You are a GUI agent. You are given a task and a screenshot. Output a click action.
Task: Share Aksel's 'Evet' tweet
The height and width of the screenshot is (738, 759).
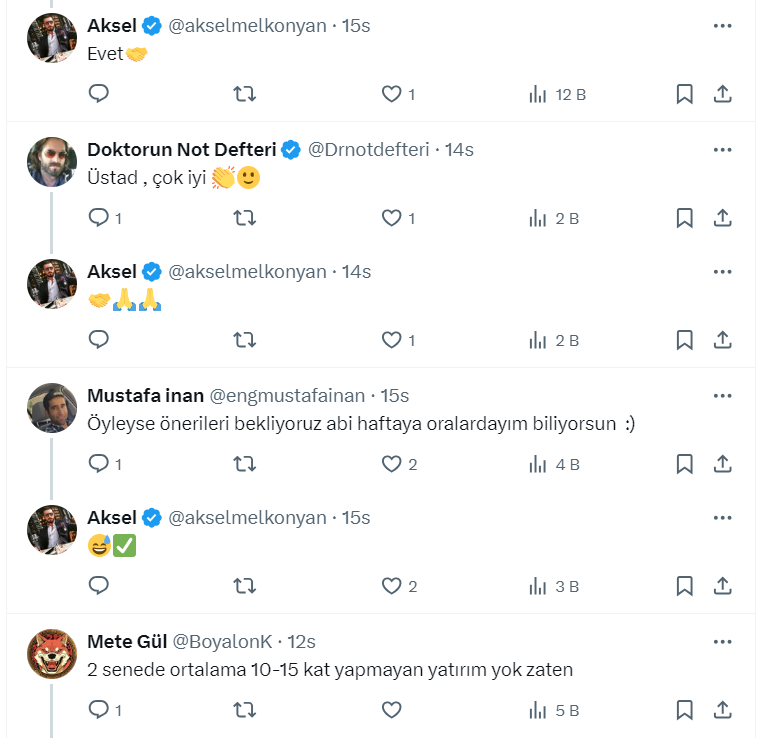[722, 95]
